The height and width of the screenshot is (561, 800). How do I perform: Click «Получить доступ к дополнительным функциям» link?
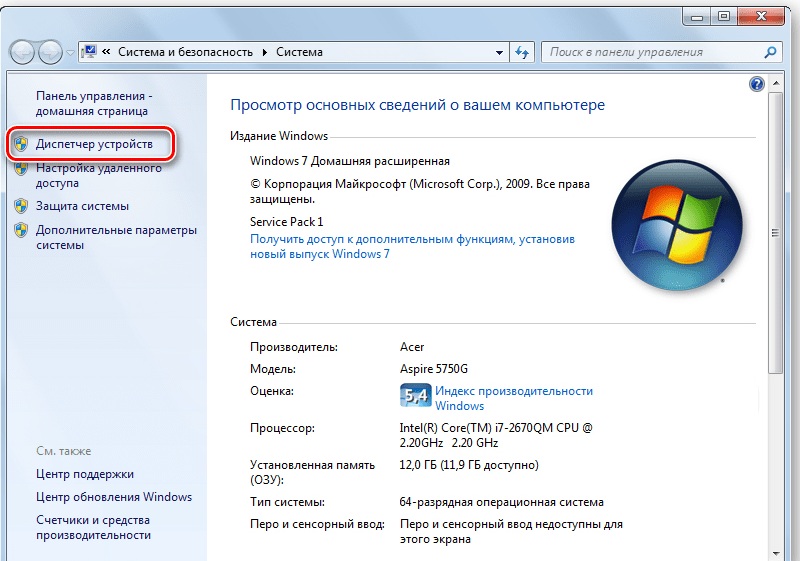[x=412, y=246]
